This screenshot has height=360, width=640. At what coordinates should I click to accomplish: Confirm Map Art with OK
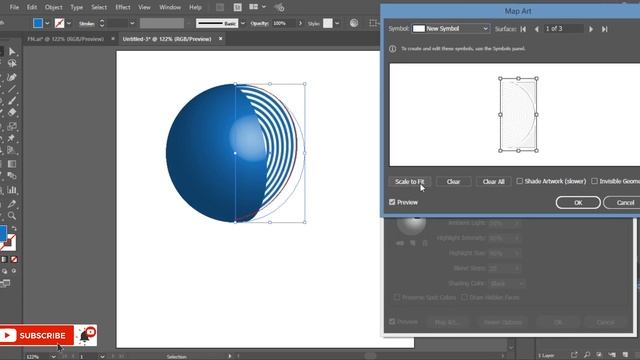point(578,202)
